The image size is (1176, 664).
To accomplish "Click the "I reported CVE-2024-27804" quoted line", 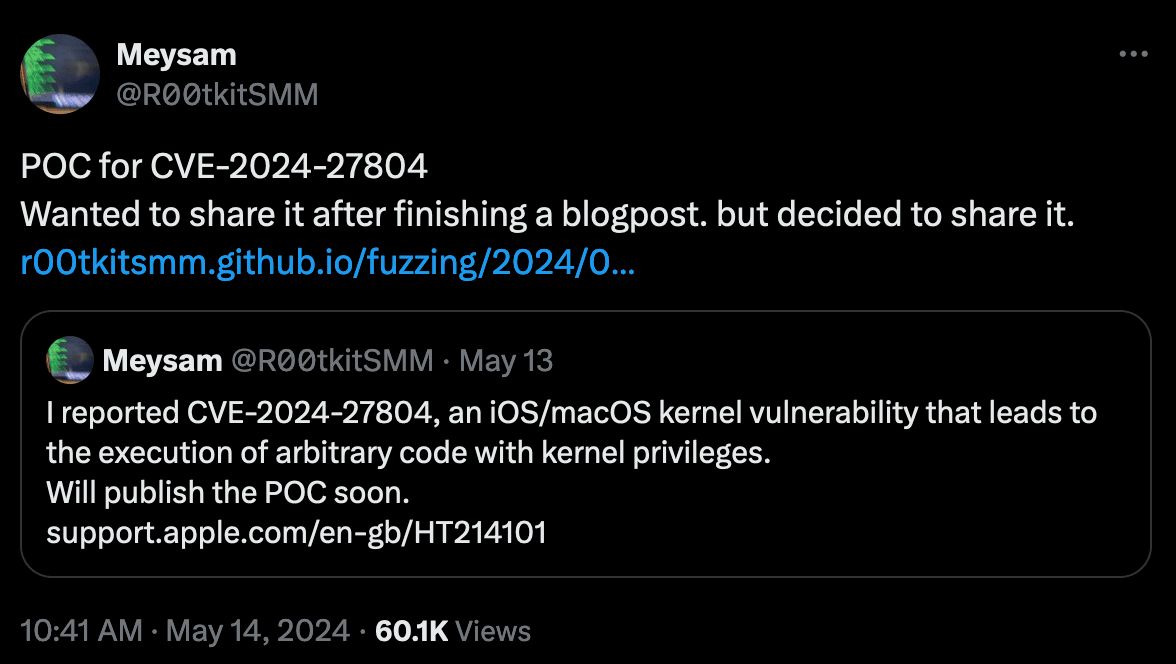I will (571, 412).
